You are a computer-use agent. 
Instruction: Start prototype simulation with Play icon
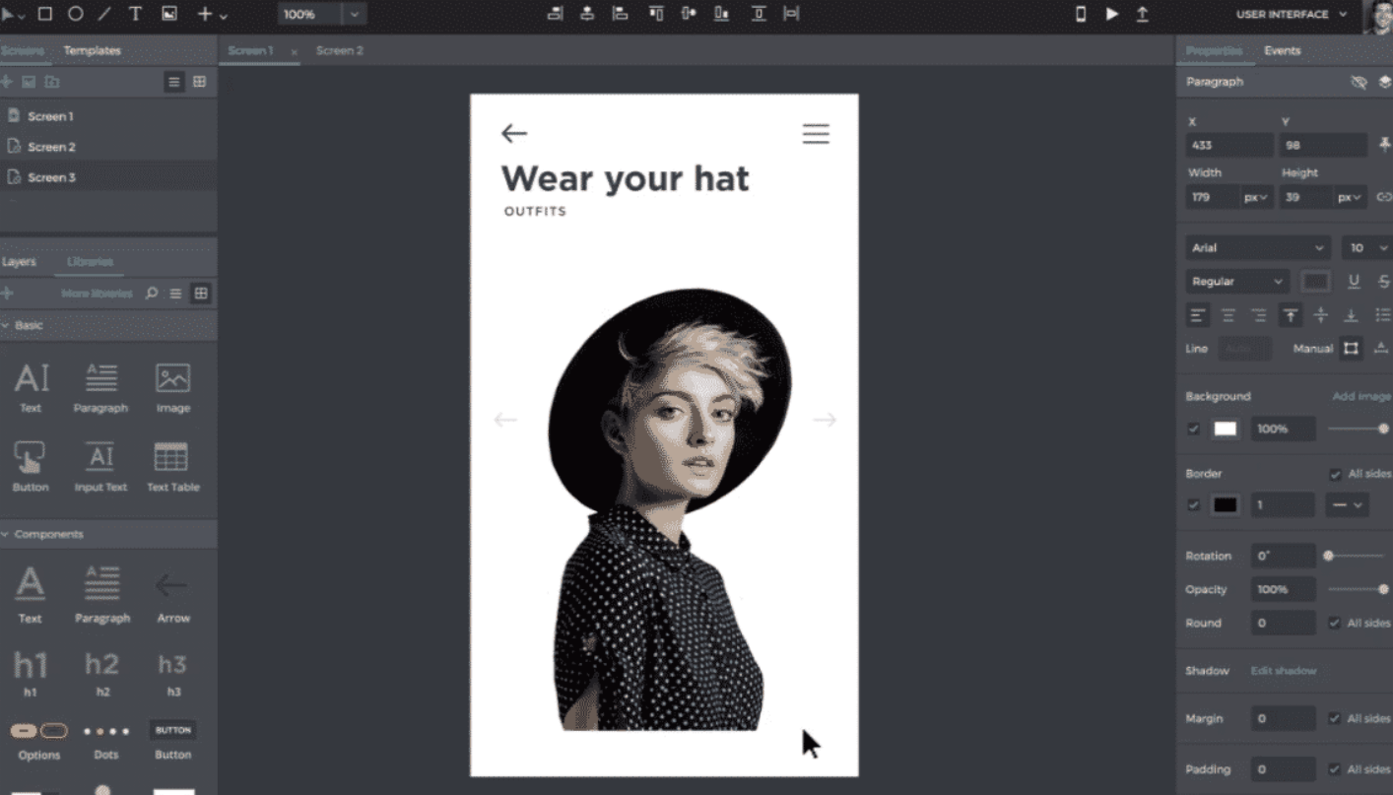pos(1111,14)
